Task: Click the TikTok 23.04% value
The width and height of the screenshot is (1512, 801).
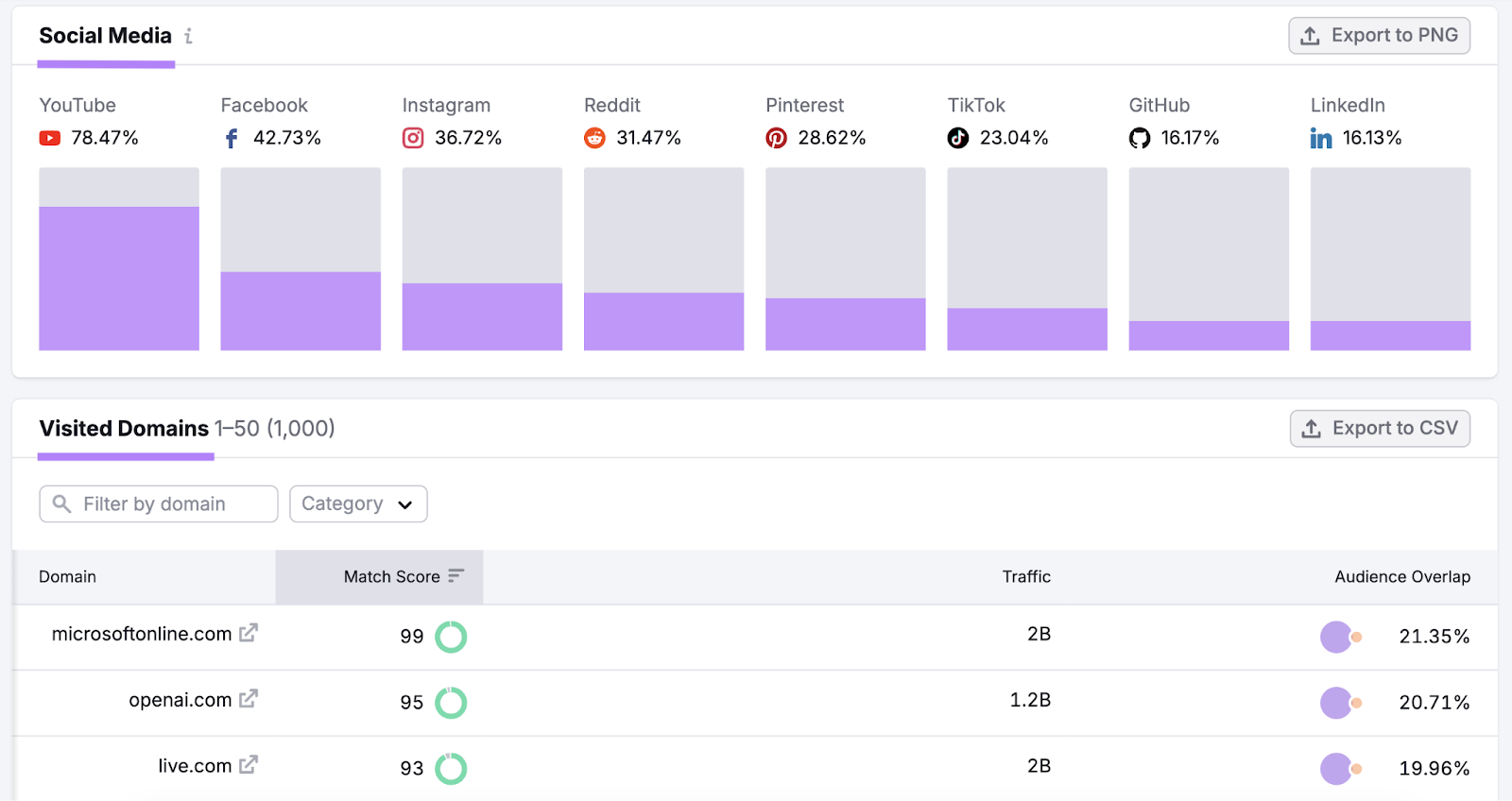Action: pos(1014,138)
